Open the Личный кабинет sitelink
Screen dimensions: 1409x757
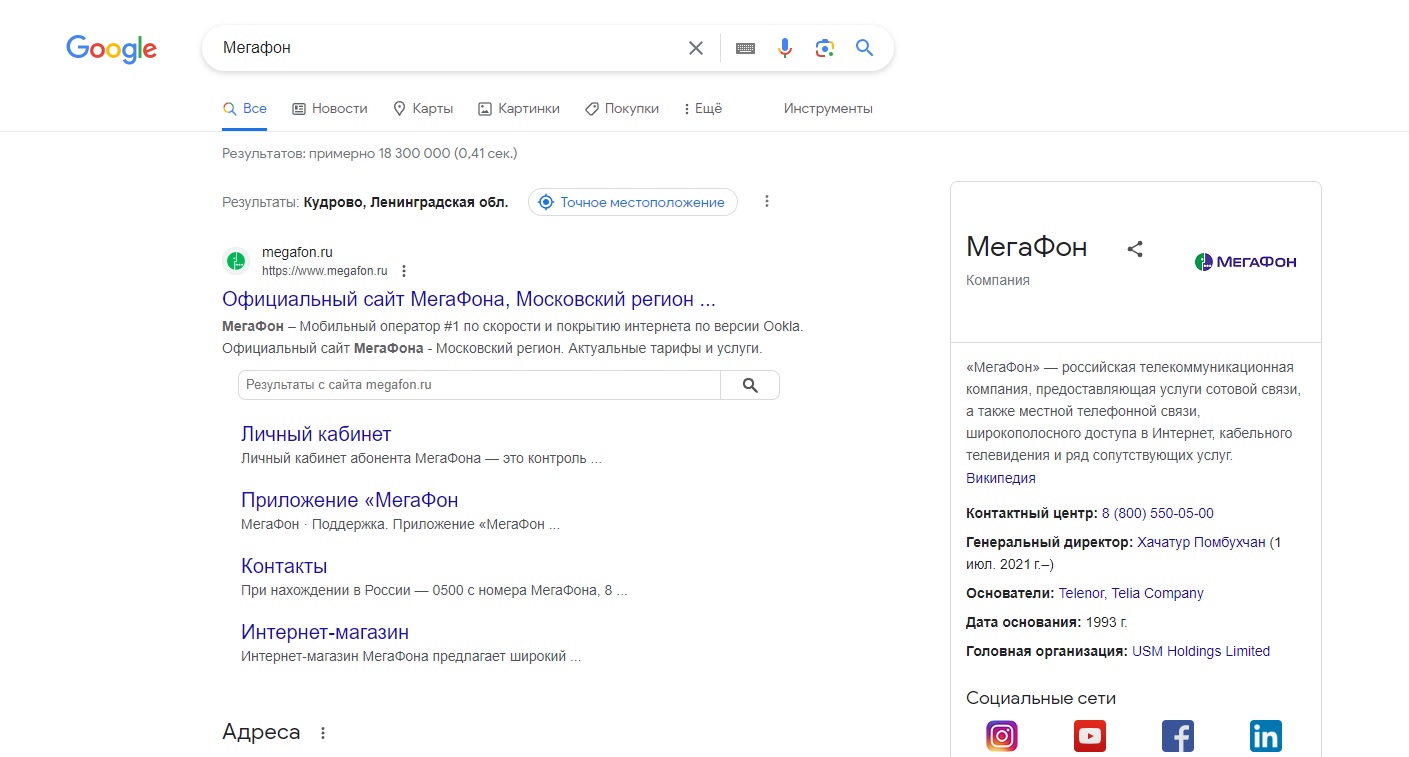(316, 434)
